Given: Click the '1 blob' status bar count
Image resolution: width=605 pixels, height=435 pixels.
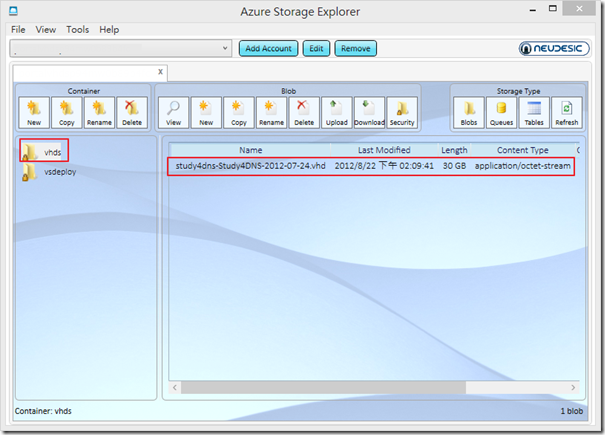Looking at the screenshot, I should point(571,411).
